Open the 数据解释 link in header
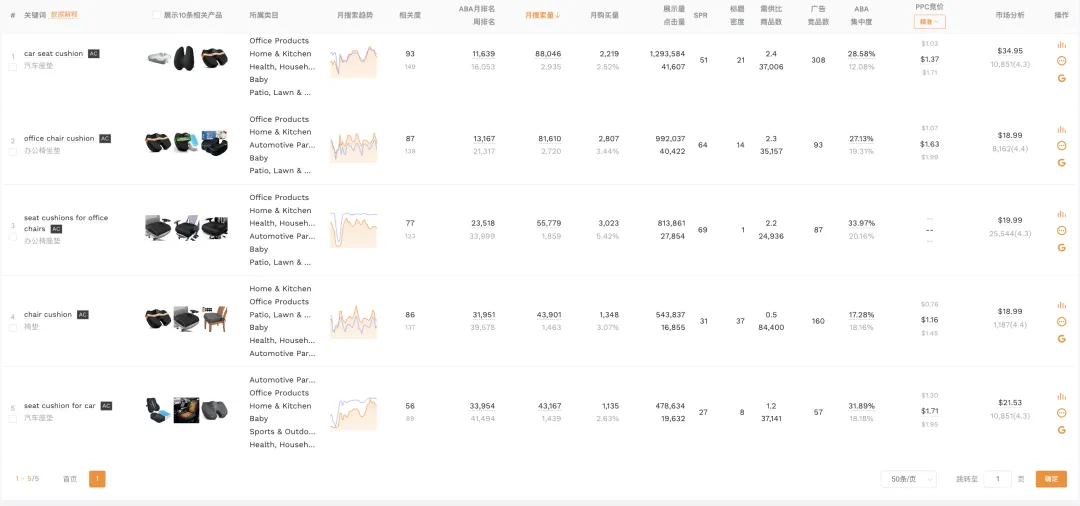Screen dimensions: 1080x506 click(x=64, y=15)
